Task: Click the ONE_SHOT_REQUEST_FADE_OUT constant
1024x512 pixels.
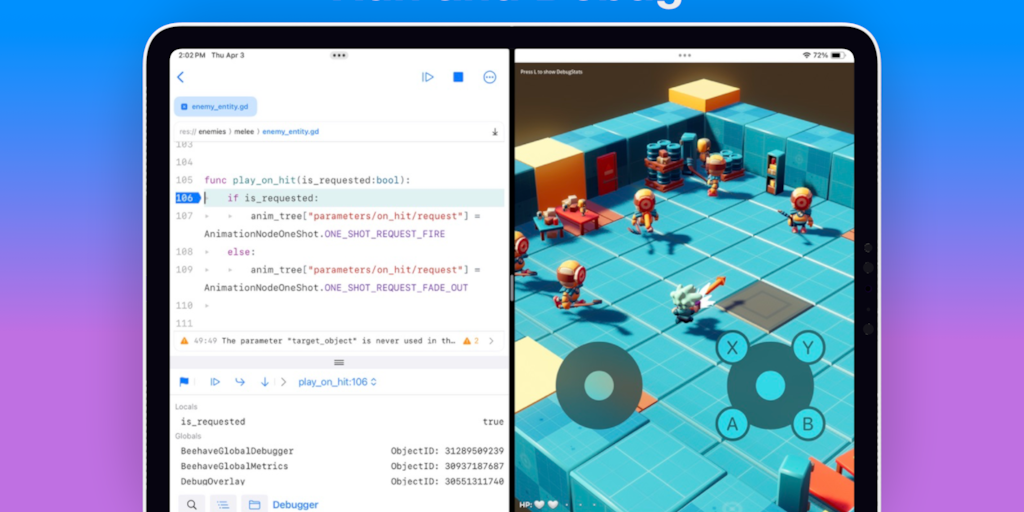Action: [x=396, y=287]
